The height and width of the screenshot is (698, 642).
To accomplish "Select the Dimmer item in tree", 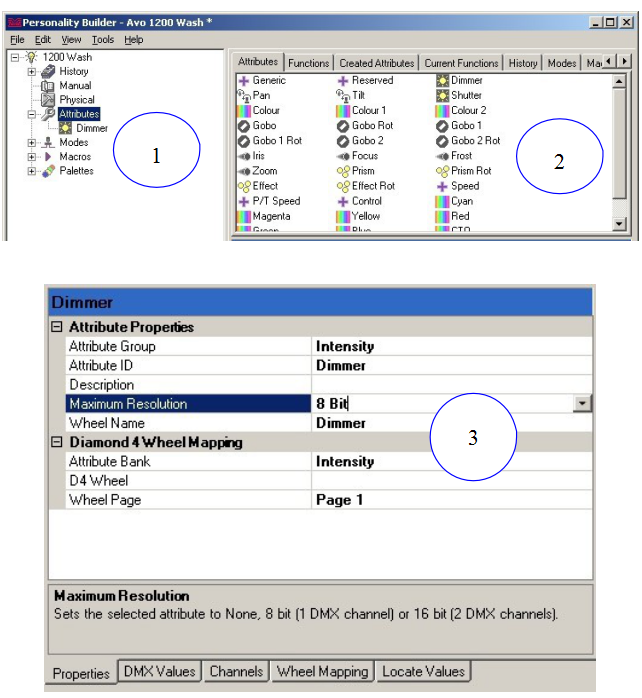I will [x=91, y=128].
